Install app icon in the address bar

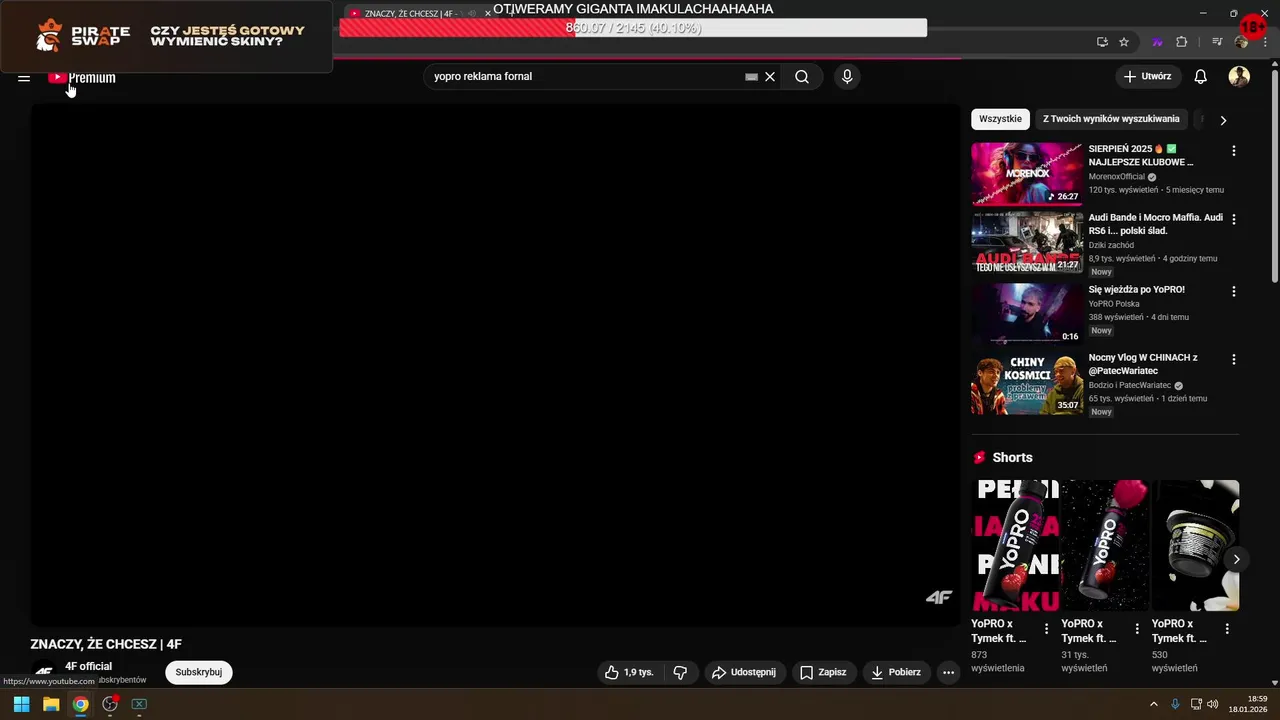[x=1102, y=42]
